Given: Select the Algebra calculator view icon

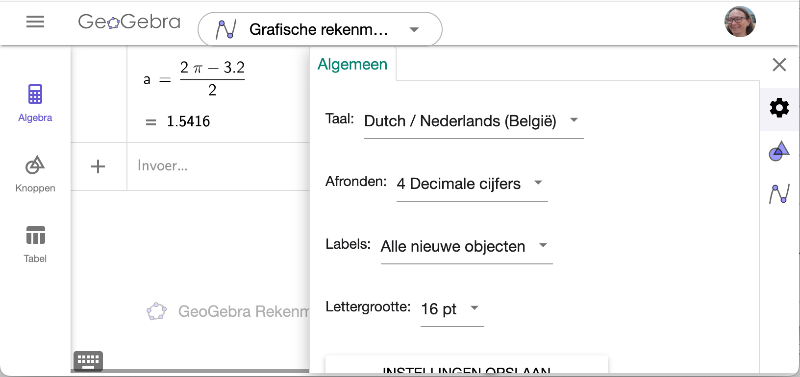Looking at the screenshot, I should (35, 95).
